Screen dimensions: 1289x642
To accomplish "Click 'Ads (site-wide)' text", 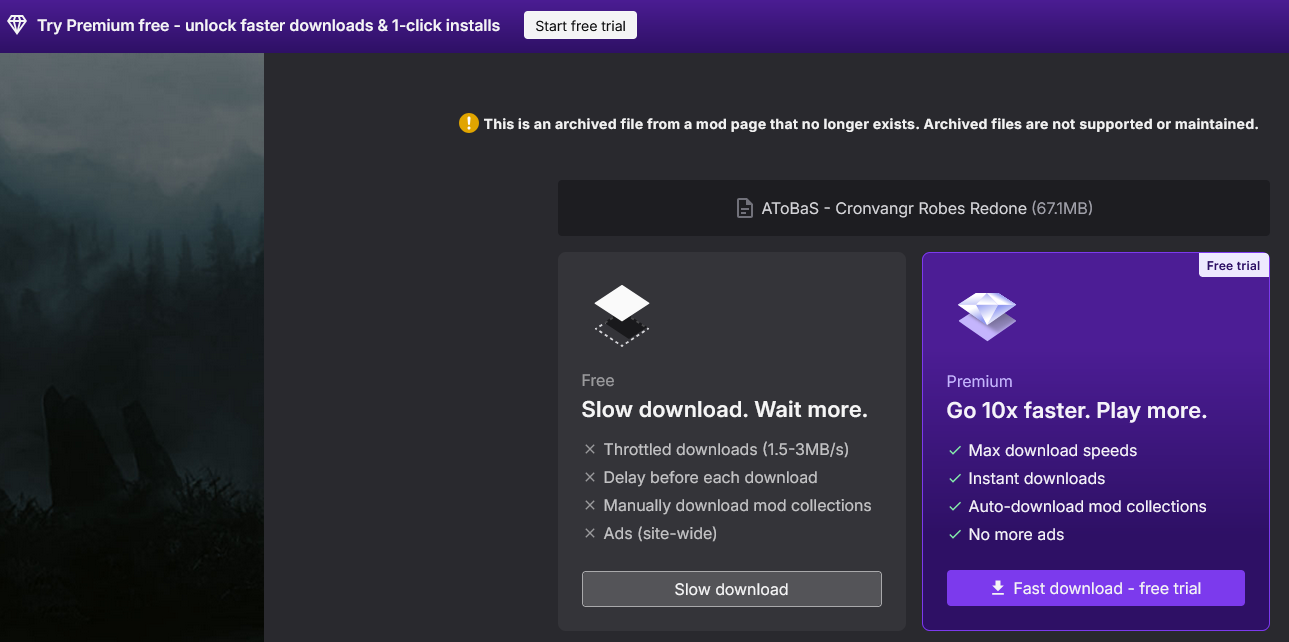I will 660,534.
